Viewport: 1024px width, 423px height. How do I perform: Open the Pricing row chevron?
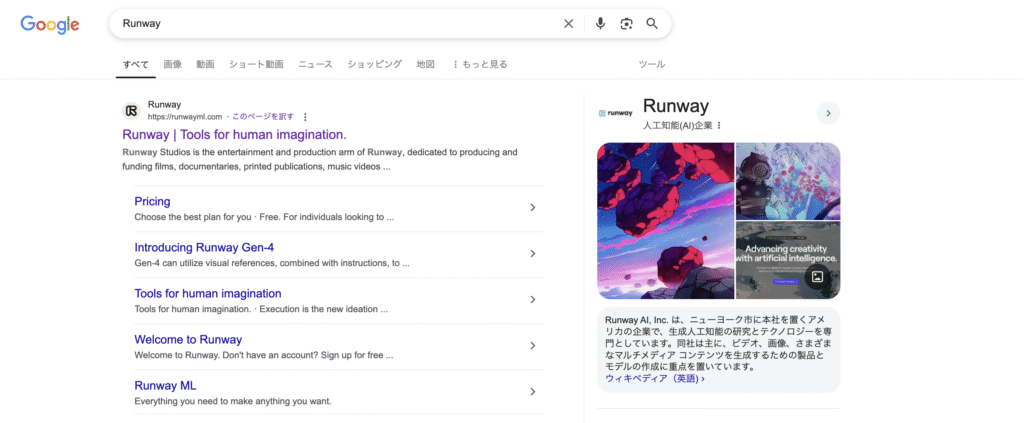click(x=533, y=208)
